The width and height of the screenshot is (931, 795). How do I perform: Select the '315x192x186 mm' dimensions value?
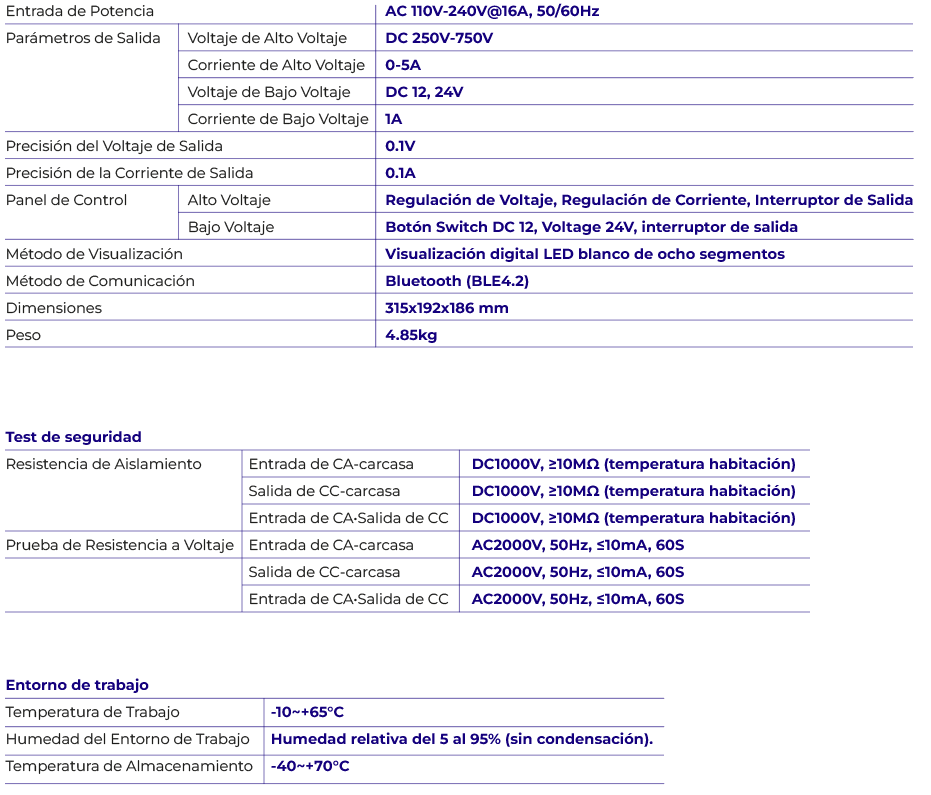pyautogui.click(x=446, y=308)
